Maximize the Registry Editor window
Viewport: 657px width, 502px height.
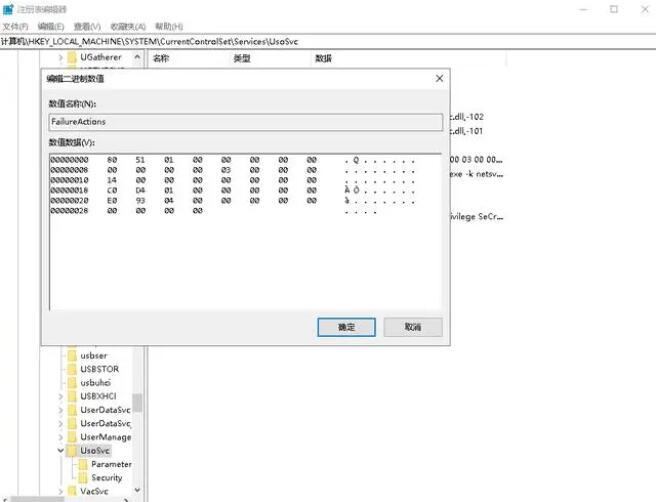[614, 9]
